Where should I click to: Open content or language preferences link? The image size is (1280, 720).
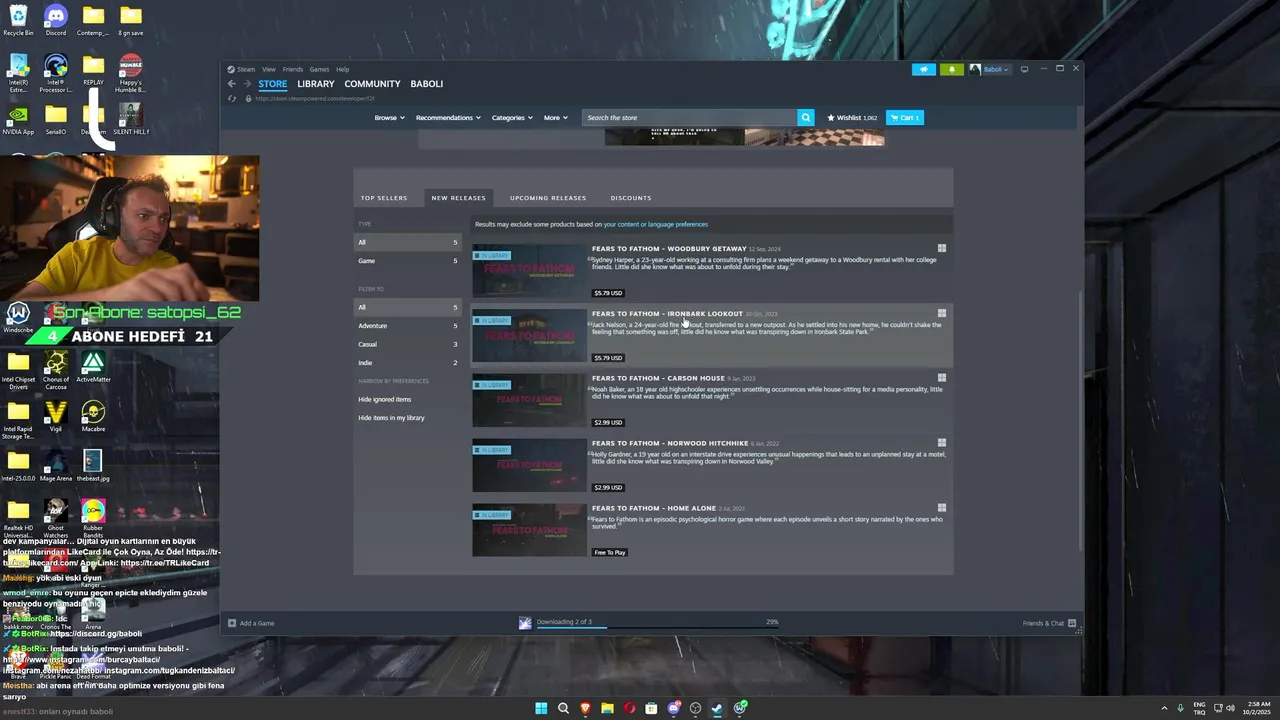(x=655, y=224)
